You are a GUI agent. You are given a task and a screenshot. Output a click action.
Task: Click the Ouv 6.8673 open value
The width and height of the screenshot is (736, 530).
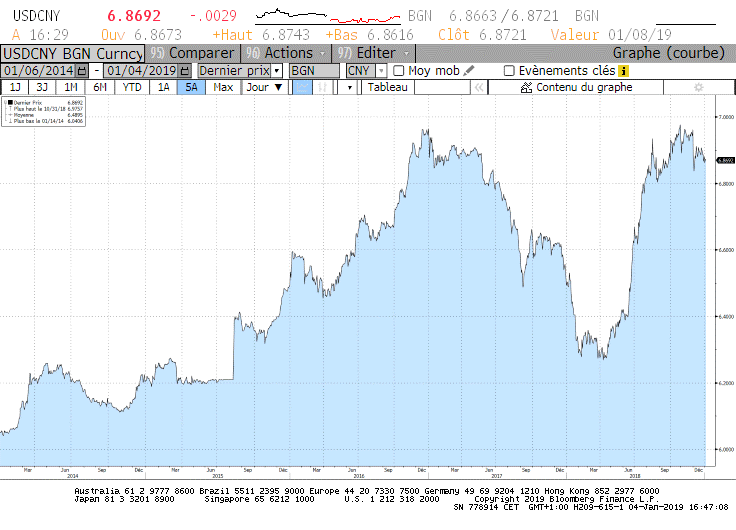click(x=141, y=35)
